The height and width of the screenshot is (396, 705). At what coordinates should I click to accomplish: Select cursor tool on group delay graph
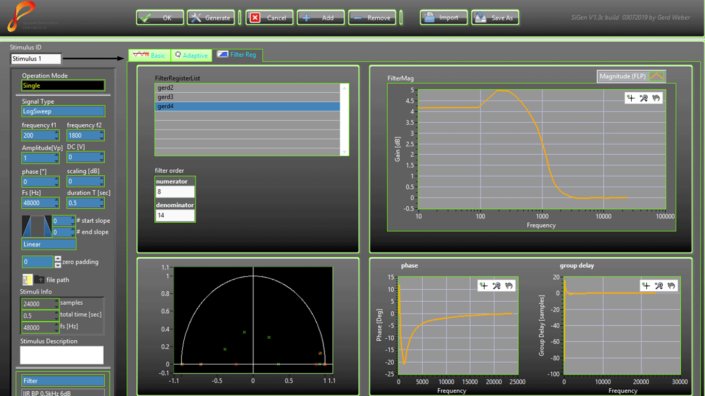click(646, 285)
